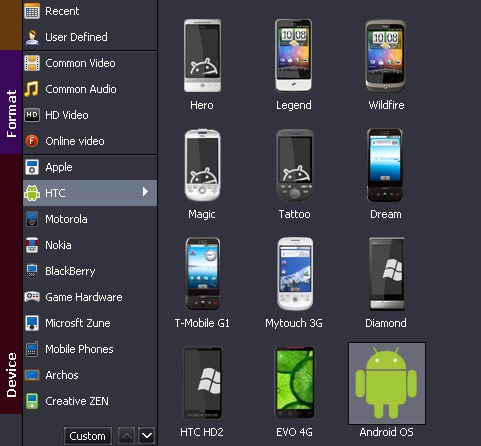Expand the HTC submenu arrow
Viewport: 481px width, 446px height.
[145, 192]
